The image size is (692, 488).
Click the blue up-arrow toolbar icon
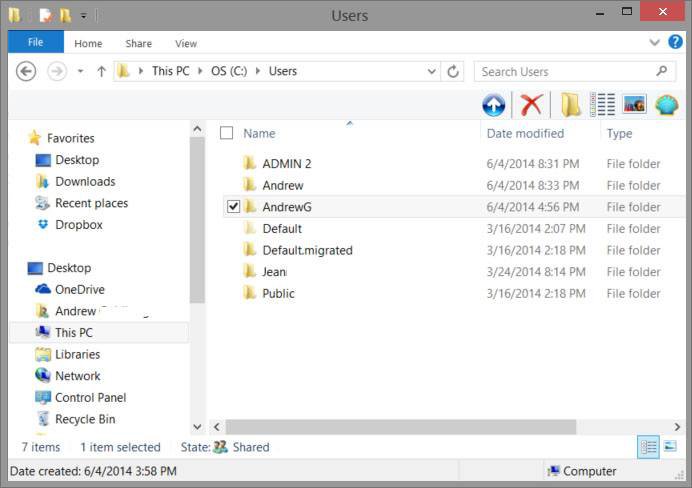pos(494,105)
